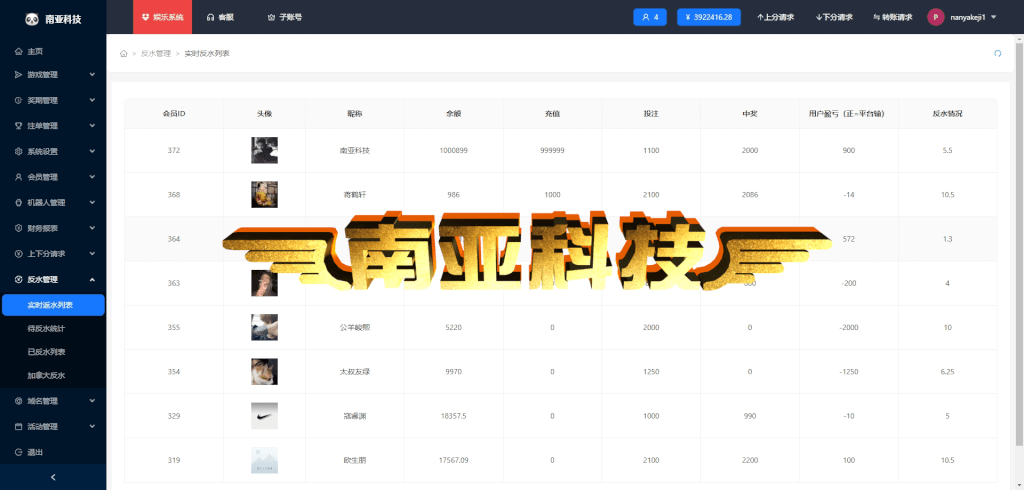Click the 客服 headset icon in top bar
1024x490 pixels.
[210, 18]
